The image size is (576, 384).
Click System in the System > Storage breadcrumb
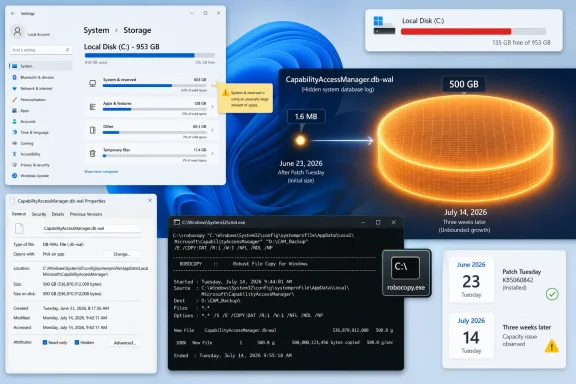96,30
